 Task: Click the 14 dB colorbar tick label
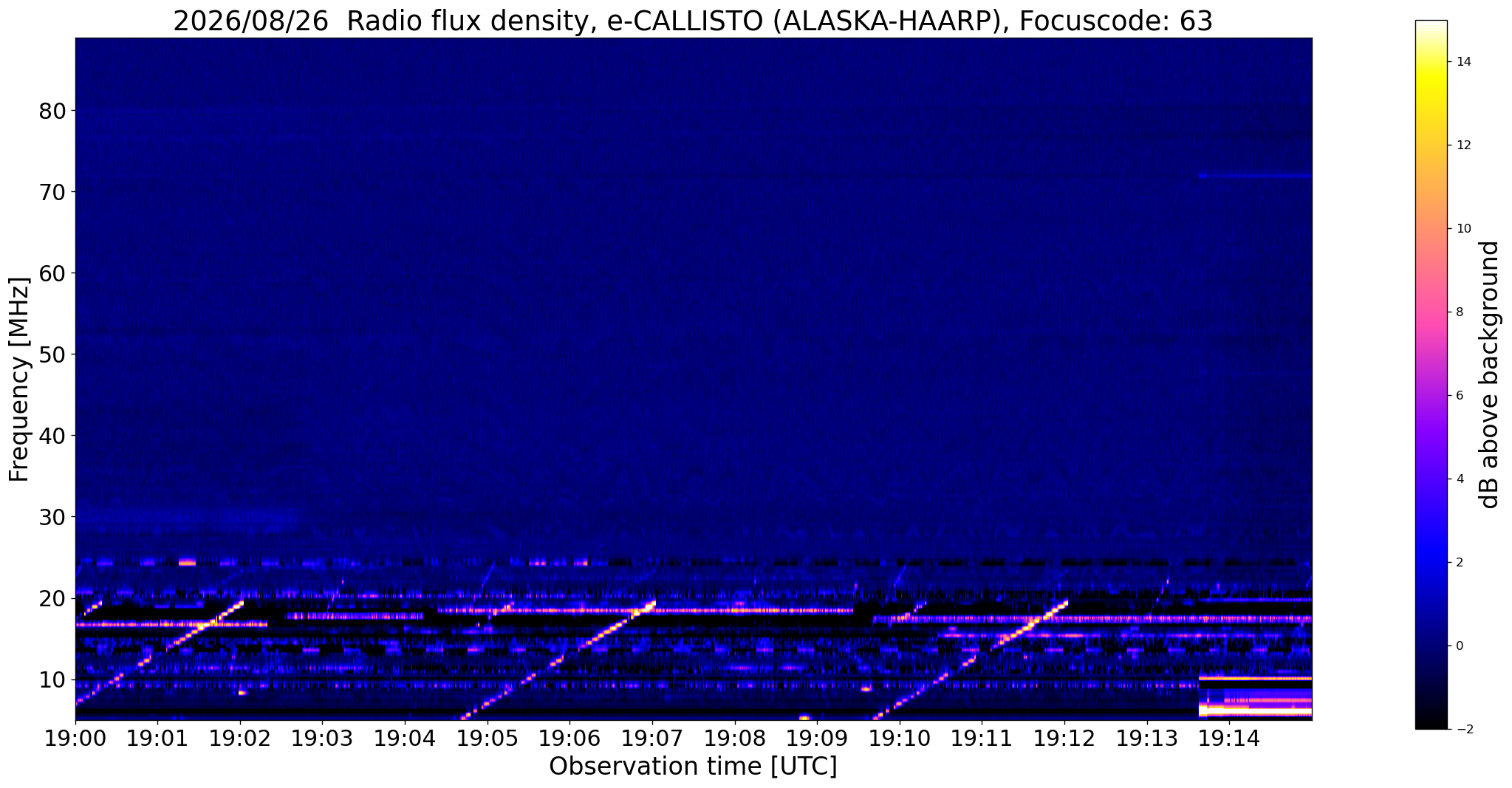(1463, 62)
